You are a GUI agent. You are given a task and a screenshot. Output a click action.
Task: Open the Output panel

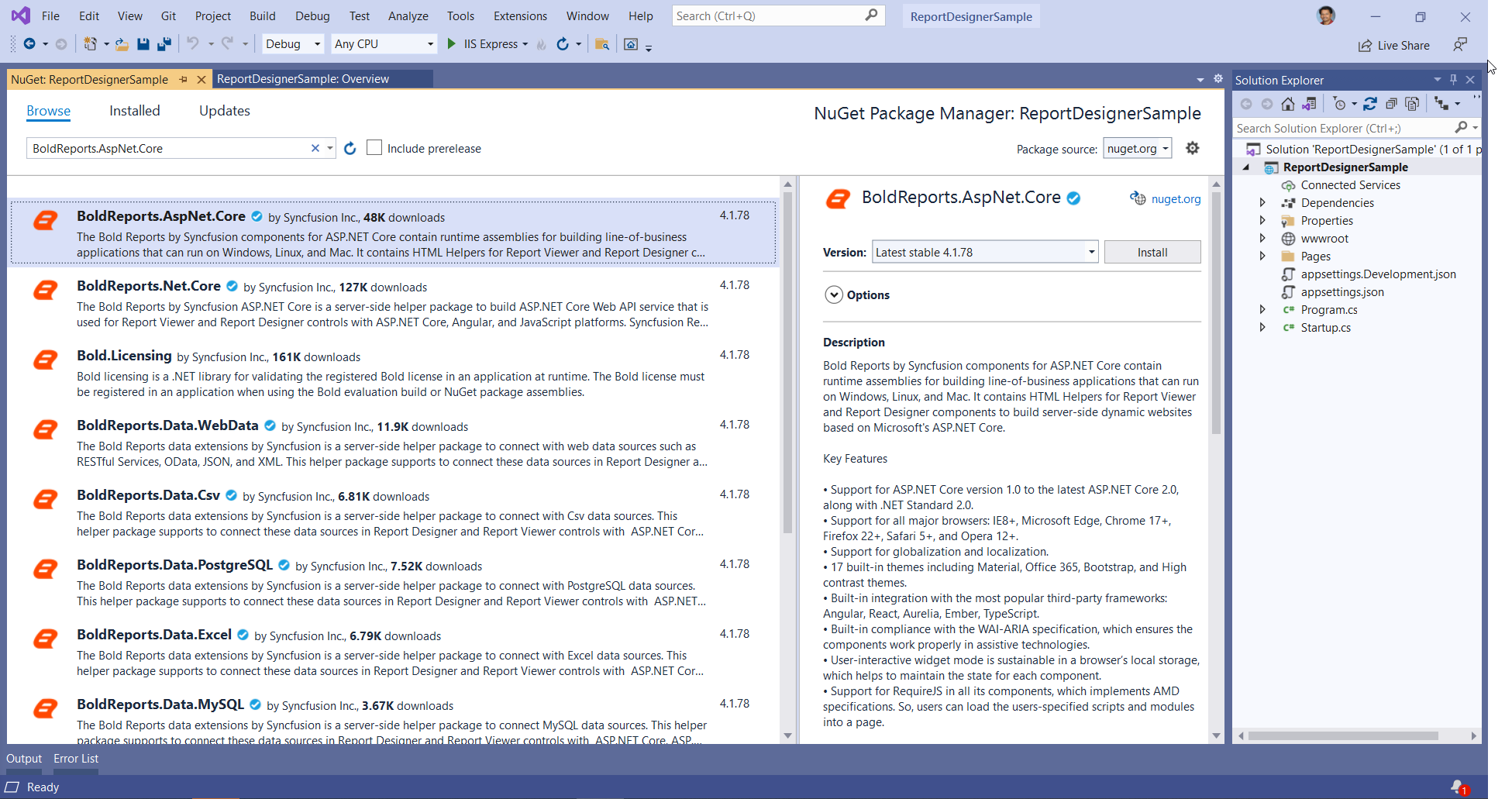(x=24, y=759)
